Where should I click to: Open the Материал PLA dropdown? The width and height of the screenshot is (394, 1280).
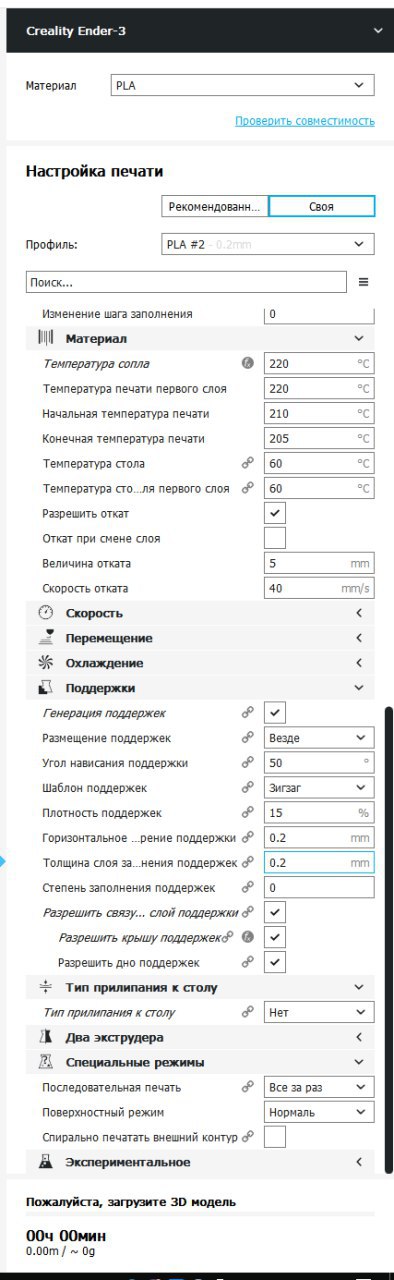(x=242, y=86)
